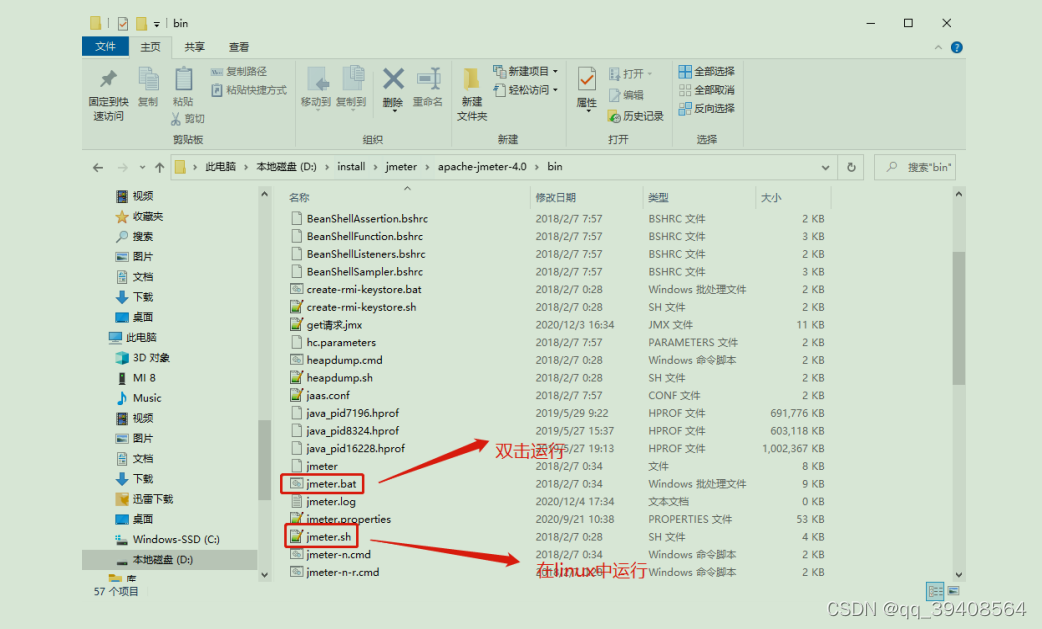Sort by Name column header
The height and width of the screenshot is (629, 1042).
(299, 197)
